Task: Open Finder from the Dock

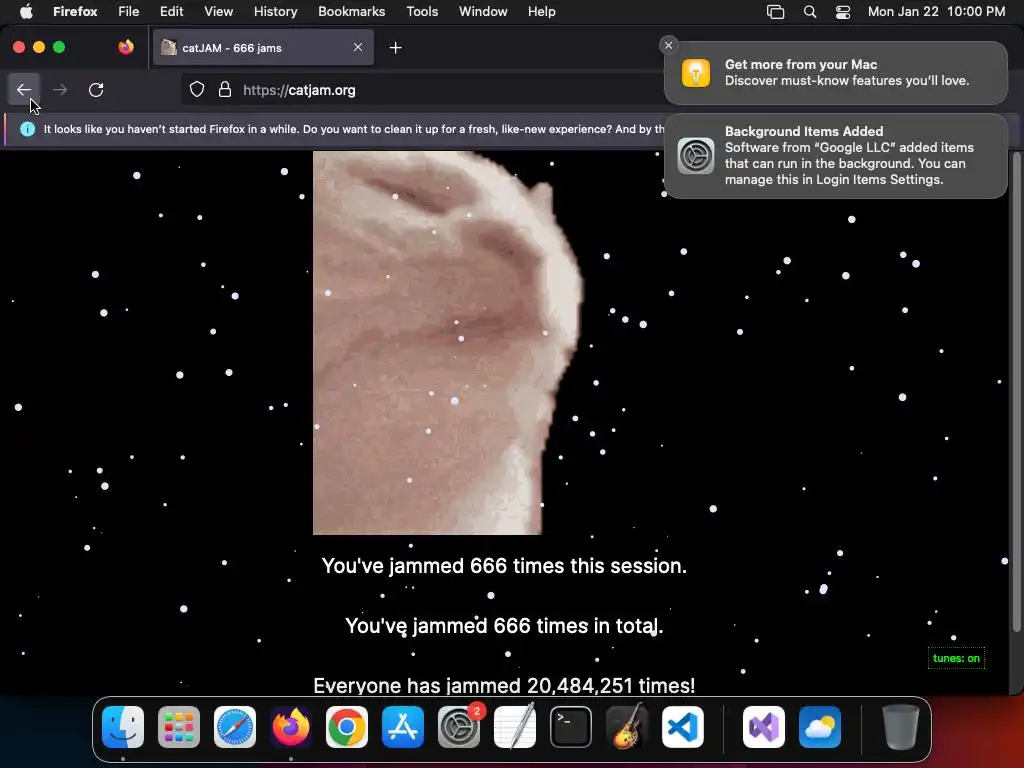Action: [123, 726]
